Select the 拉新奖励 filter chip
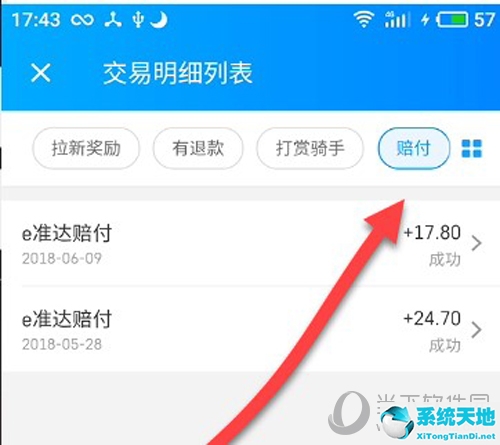 tap(86, 148)
